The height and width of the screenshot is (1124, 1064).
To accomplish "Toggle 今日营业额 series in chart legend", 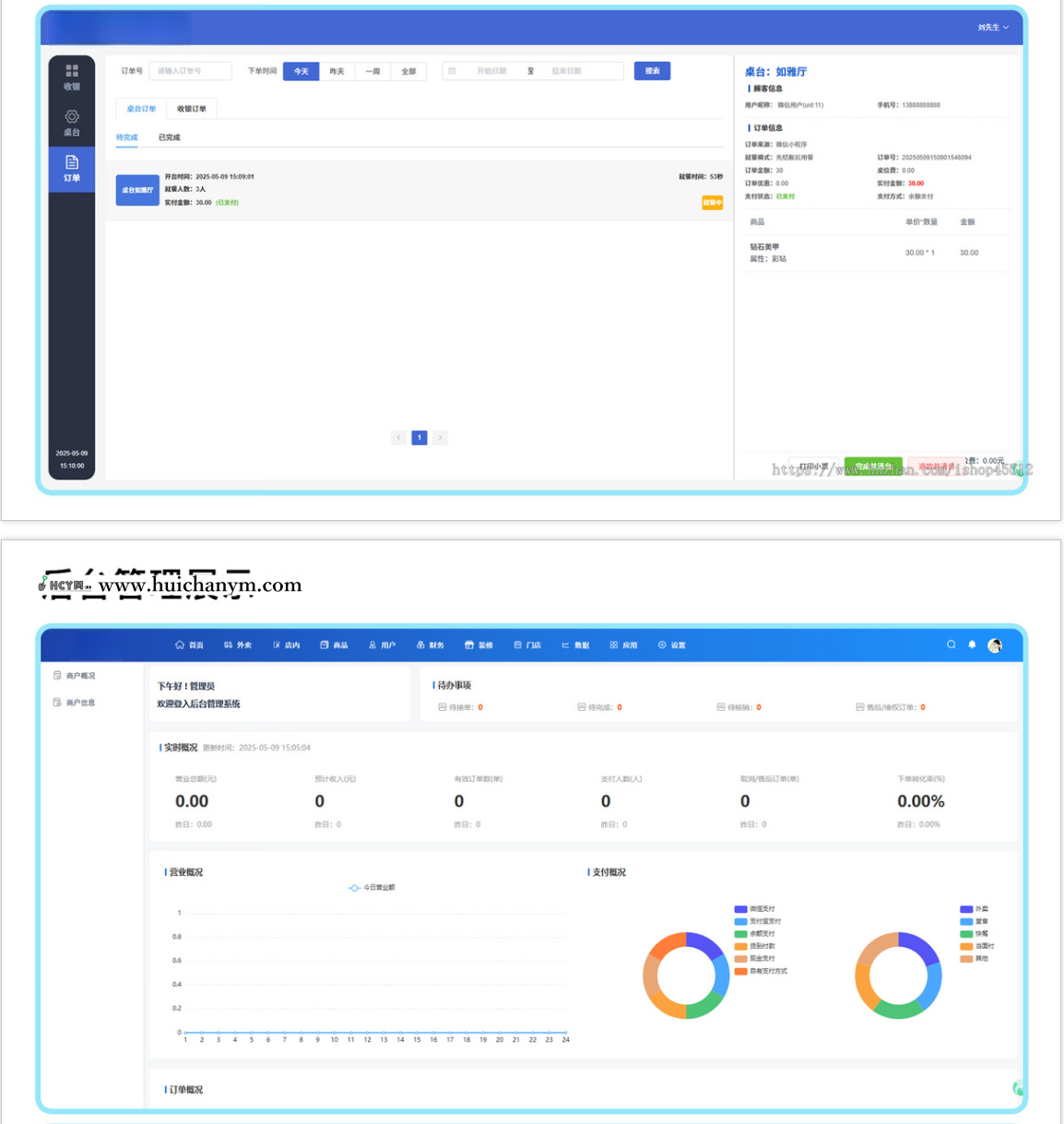I will coord(372,887).
